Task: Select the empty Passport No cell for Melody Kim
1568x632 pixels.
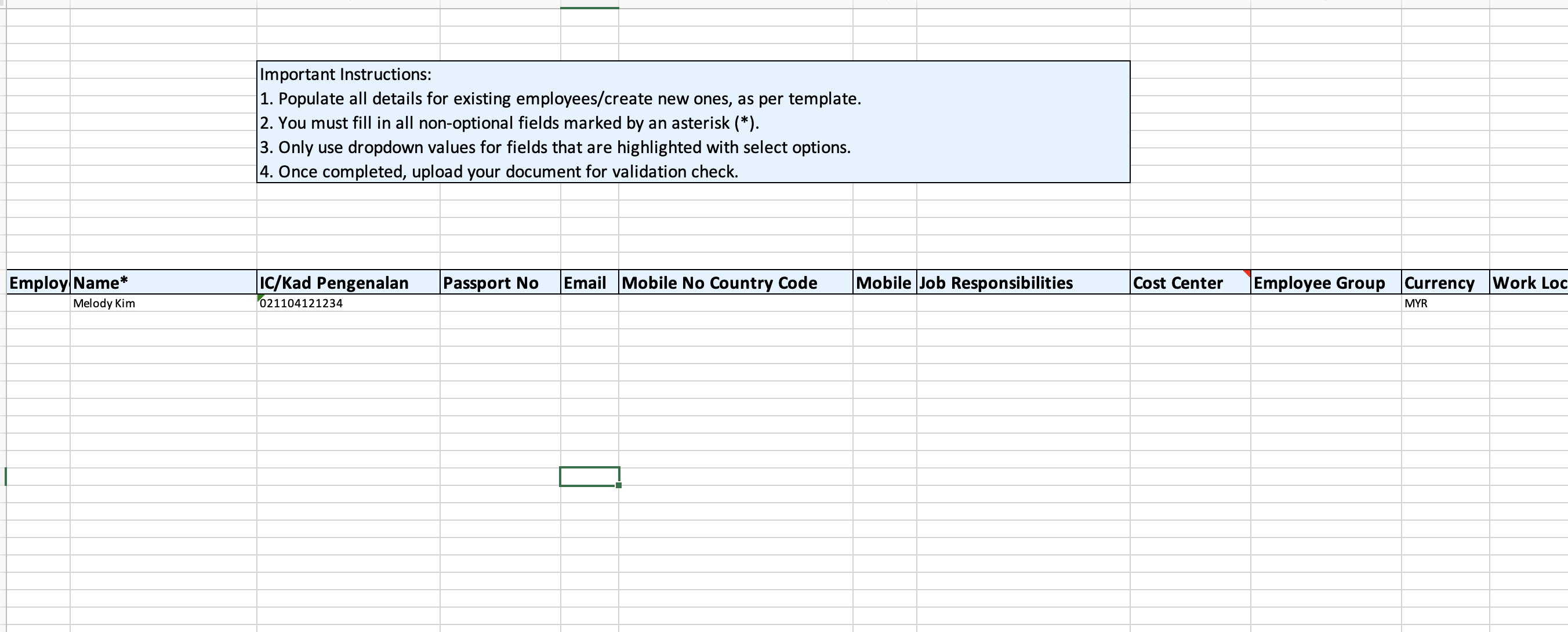Action: click(x=499, y=303)
